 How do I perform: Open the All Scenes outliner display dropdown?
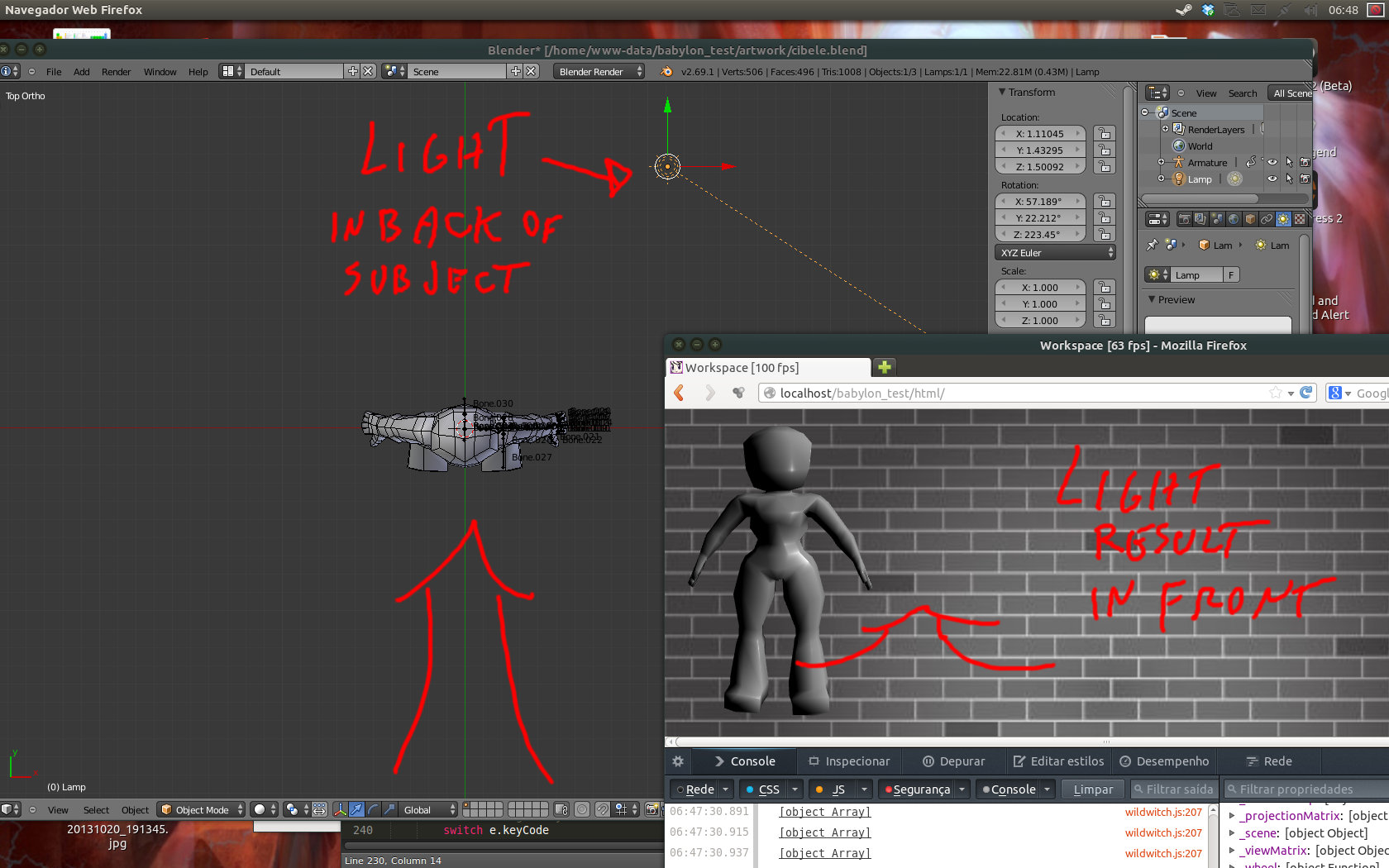(x=1291, y=93)
